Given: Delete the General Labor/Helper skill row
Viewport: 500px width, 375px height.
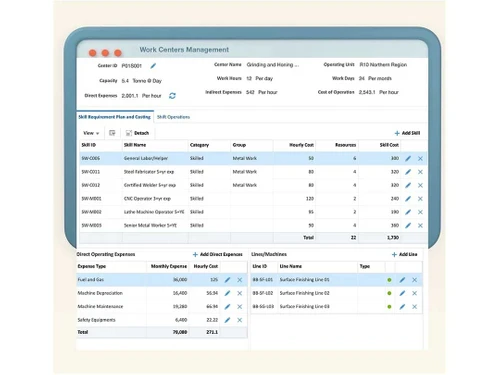Looking at the screenshot, I should click(420, 159).
